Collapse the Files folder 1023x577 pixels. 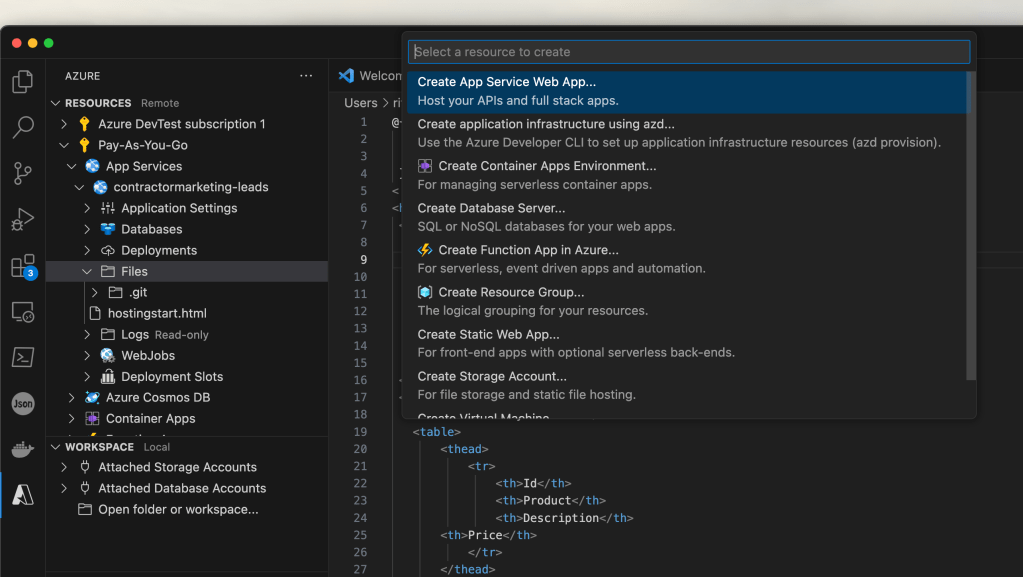(x=87, y=271)
